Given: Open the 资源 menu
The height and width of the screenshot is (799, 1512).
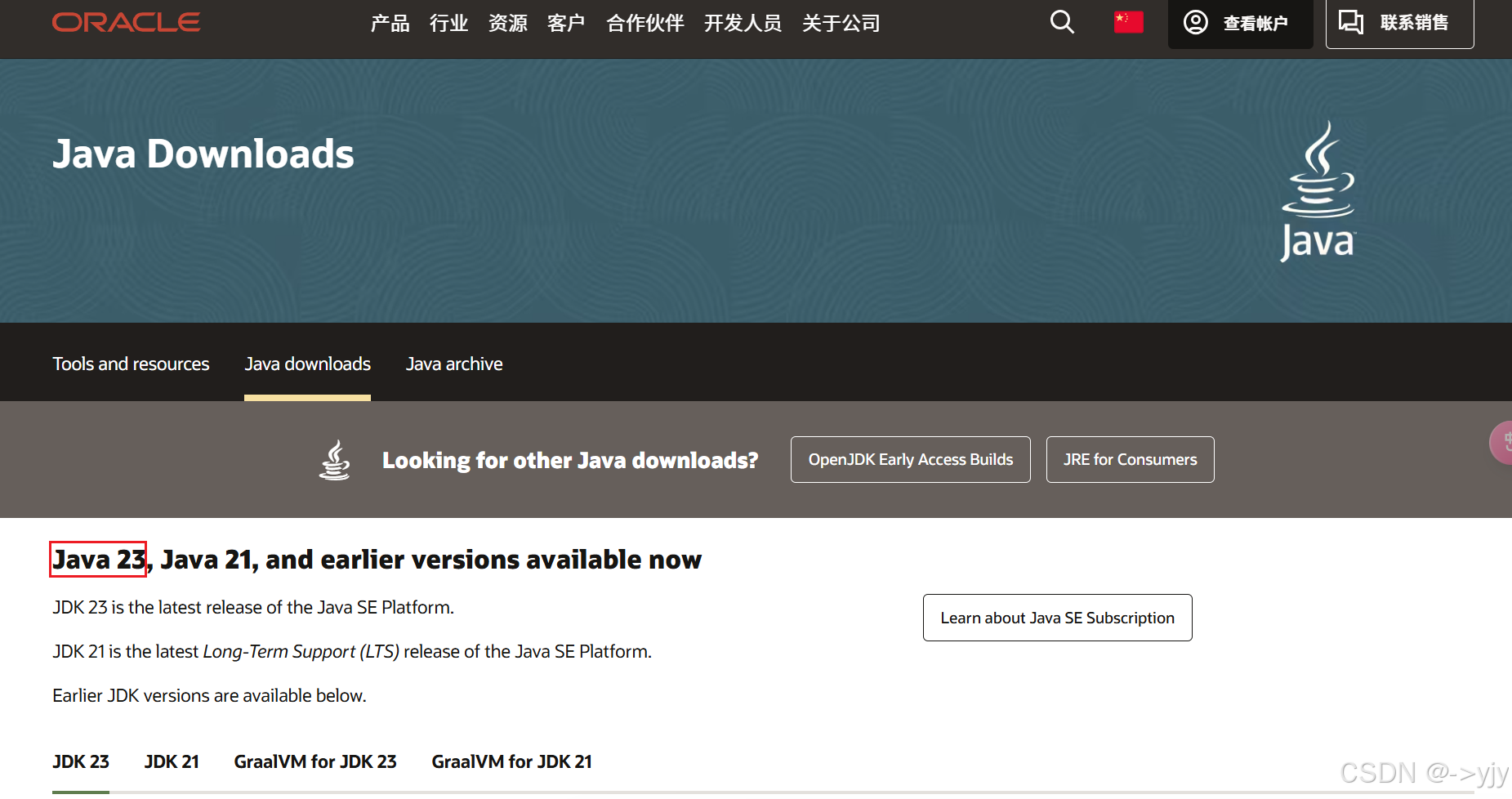Looking at the screenshot, I should pos(507,23).
